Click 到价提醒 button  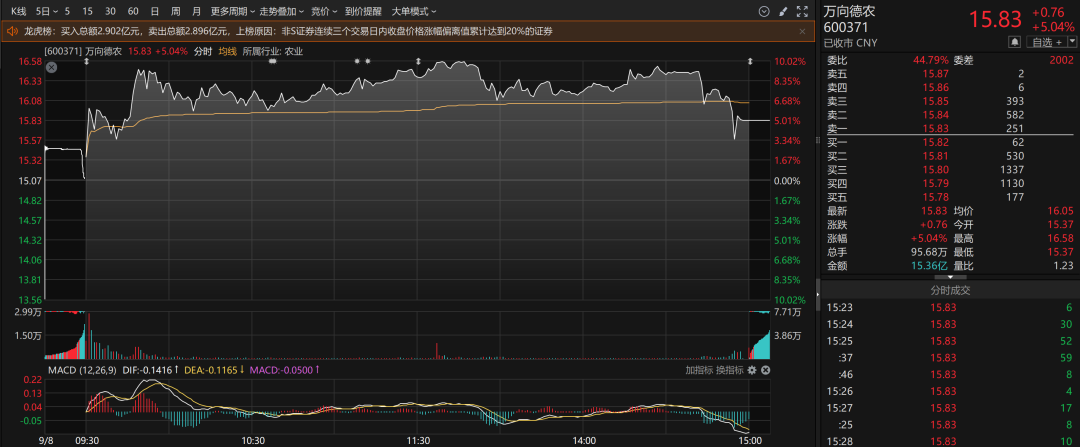coord(362,12)
